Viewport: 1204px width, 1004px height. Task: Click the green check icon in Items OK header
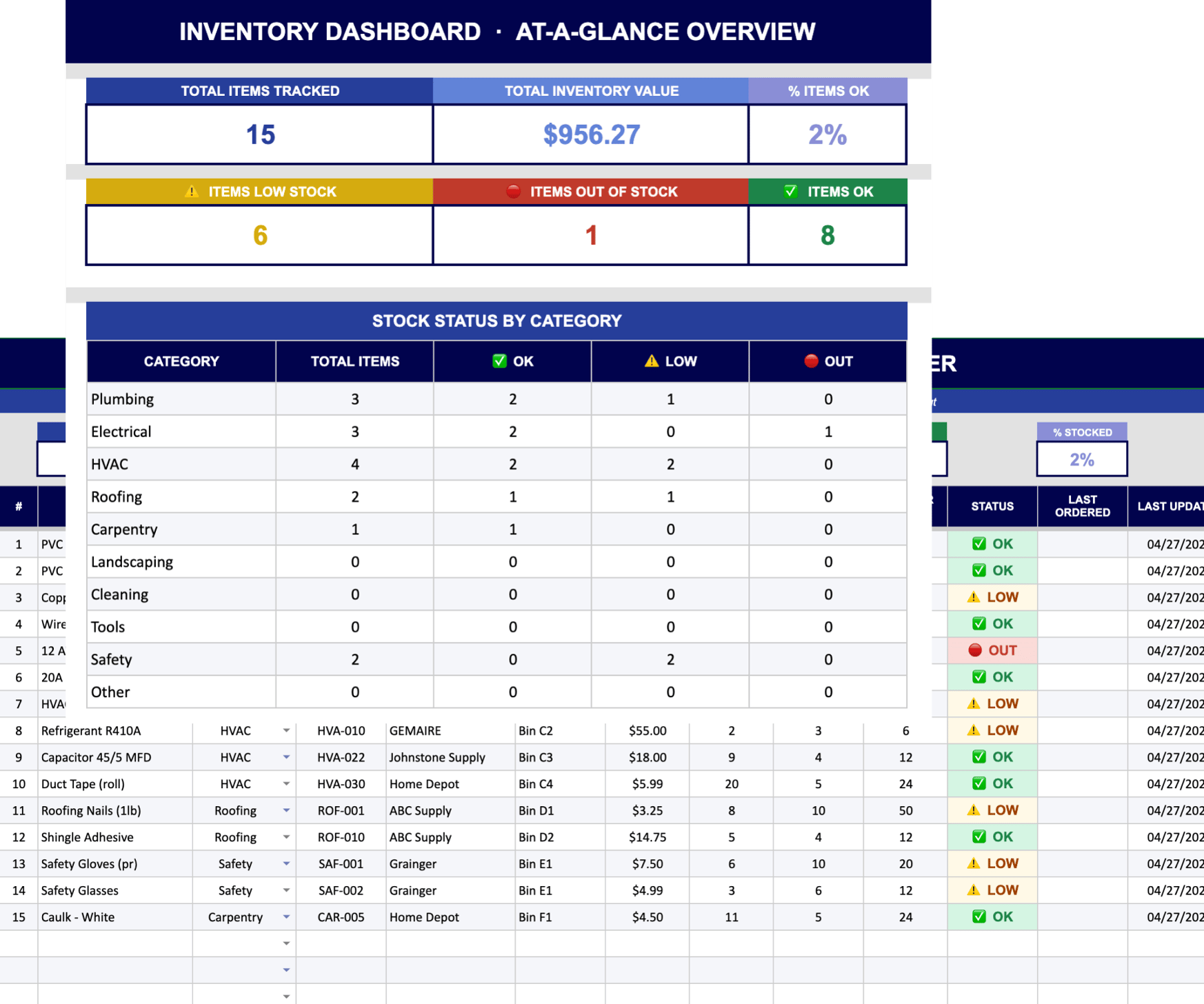click(791, 191)
